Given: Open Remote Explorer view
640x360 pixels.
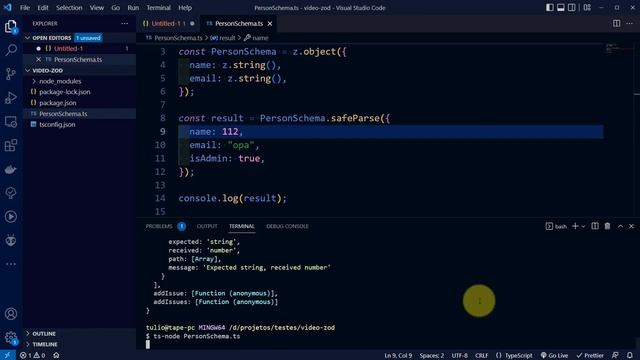Looking at the screenshot, I should (x=11, y=122).
